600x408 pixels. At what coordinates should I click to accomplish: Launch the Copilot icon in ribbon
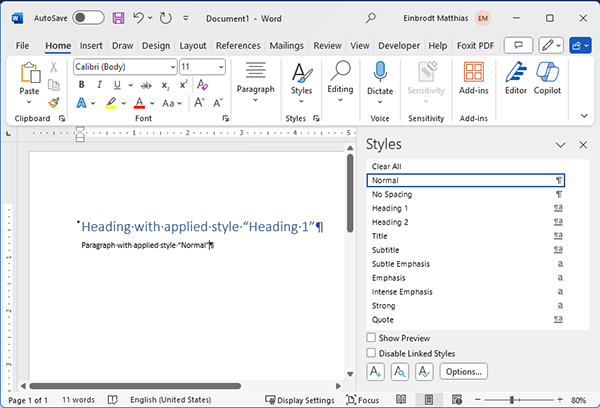(547, 78)
